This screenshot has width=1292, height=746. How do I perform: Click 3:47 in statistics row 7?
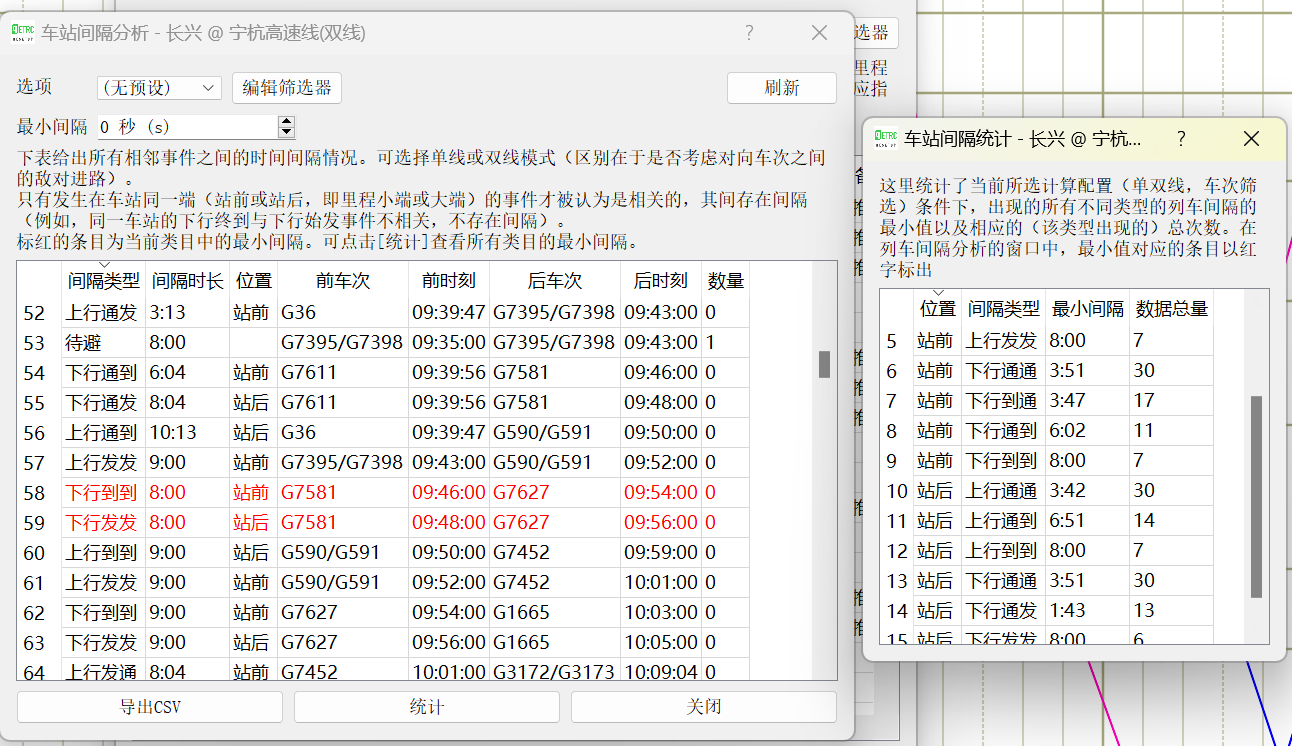pos(1089,401)
